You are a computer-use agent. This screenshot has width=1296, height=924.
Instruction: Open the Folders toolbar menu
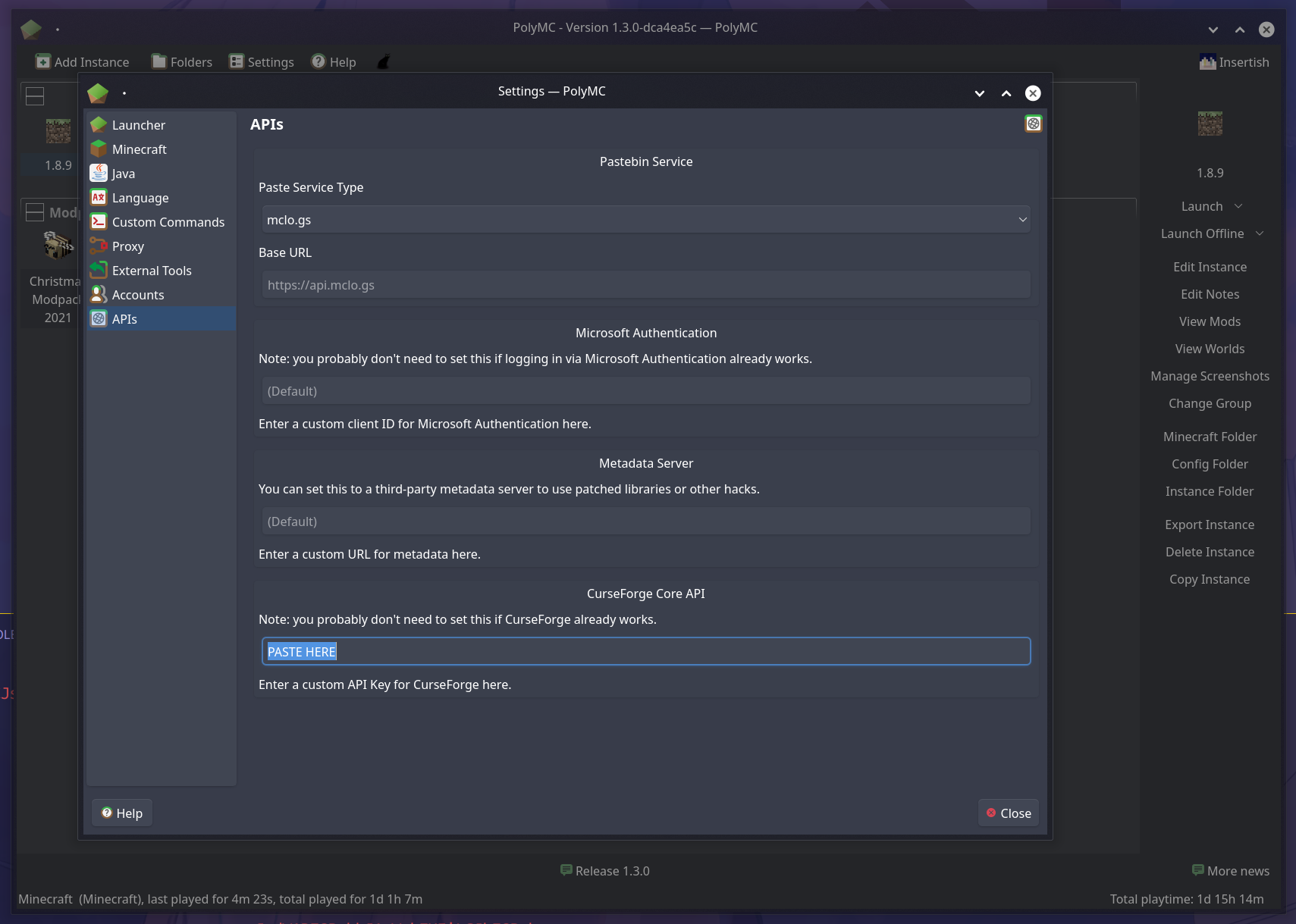click(x=182, y=62)
